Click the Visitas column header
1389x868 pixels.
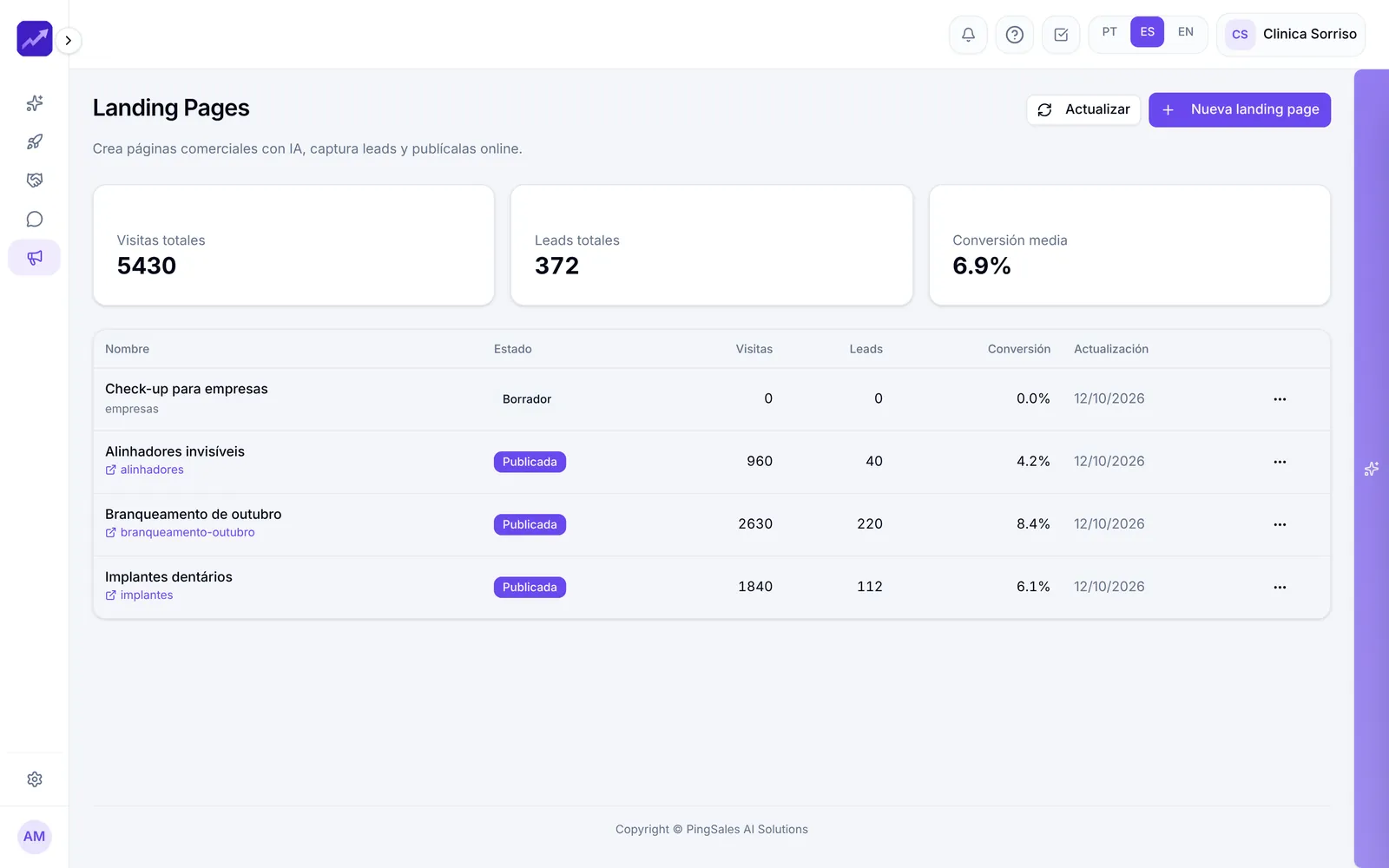(754, 349)
